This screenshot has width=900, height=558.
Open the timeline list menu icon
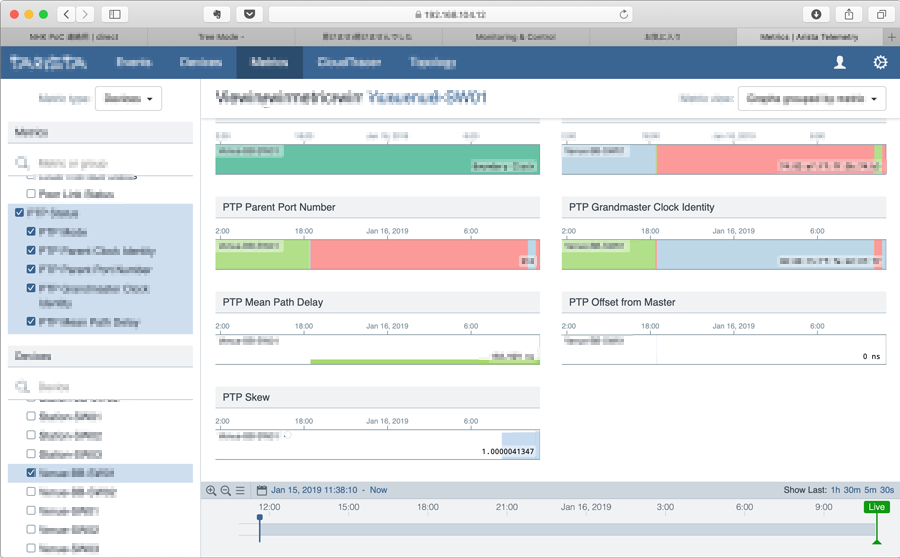(240, 490)
